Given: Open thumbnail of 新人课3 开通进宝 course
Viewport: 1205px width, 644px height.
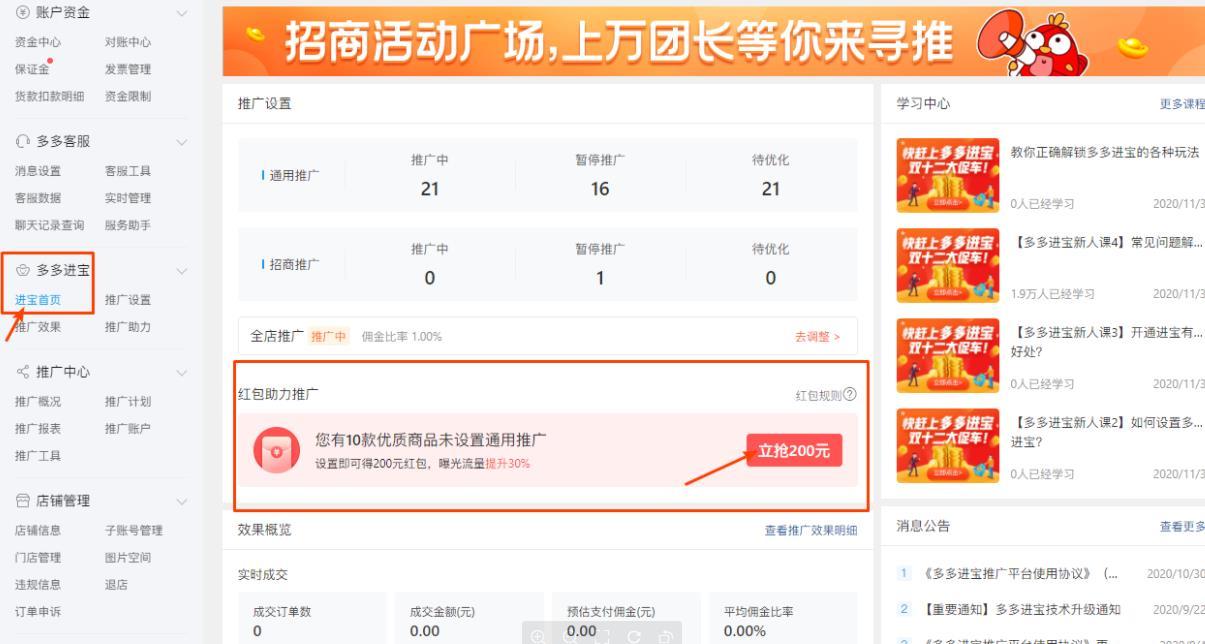Looking at the screenshot, I should (947, 353).
